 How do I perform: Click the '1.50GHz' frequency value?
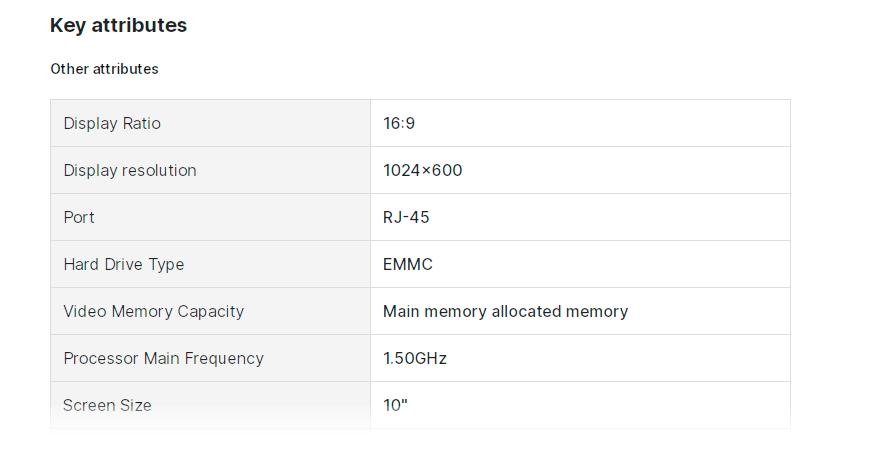click(415, 358)
